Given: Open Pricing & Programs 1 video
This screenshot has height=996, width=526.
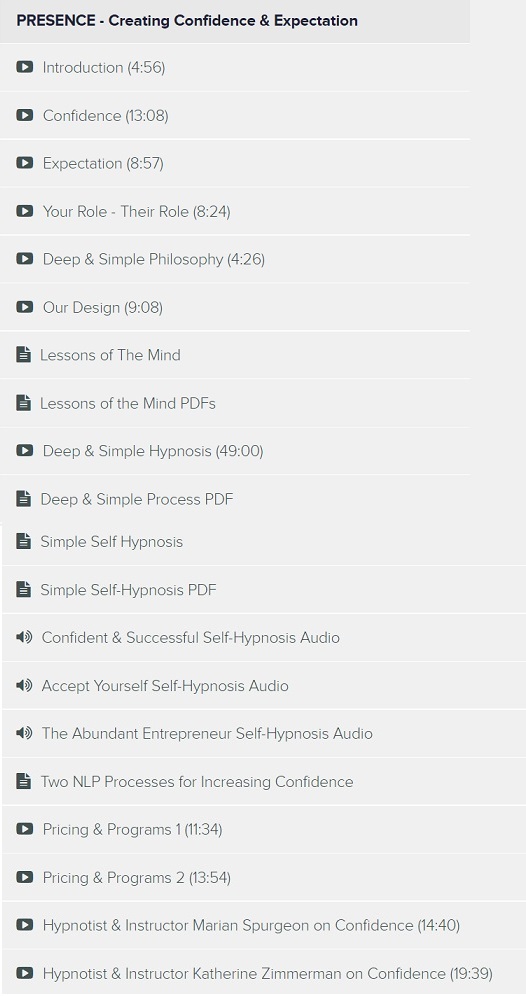Looking at the screenshot, I should [264, 829].
